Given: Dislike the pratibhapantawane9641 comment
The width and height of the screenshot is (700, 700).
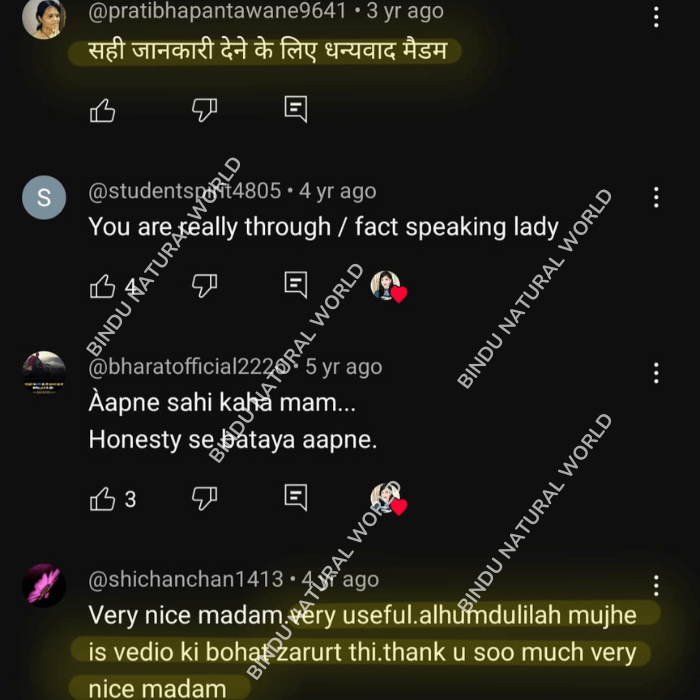Looking at the screenshot, I should pyautogui.click(x=204, y=109).
